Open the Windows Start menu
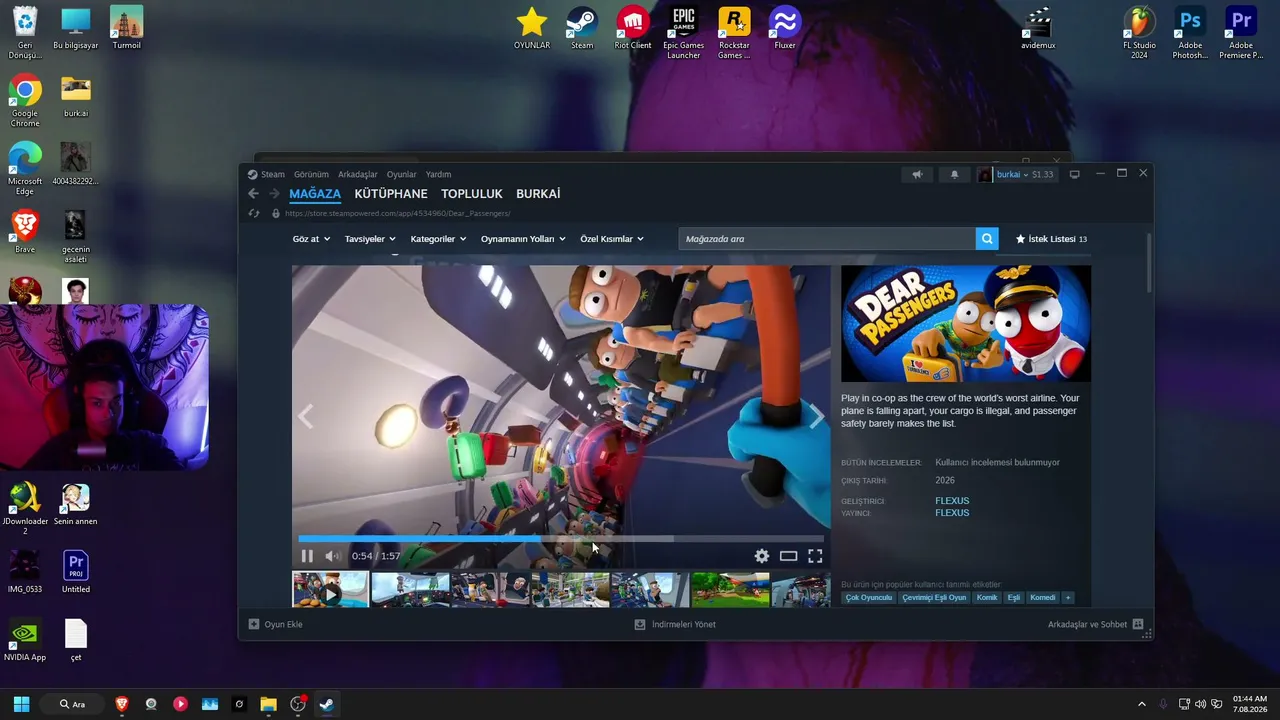The width and height of the screenshot is (1280, 720). point(21,704)
